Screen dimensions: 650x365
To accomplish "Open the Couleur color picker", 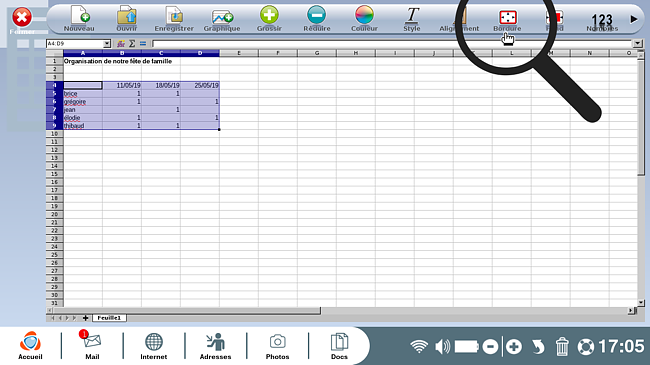I will (364, 19).
